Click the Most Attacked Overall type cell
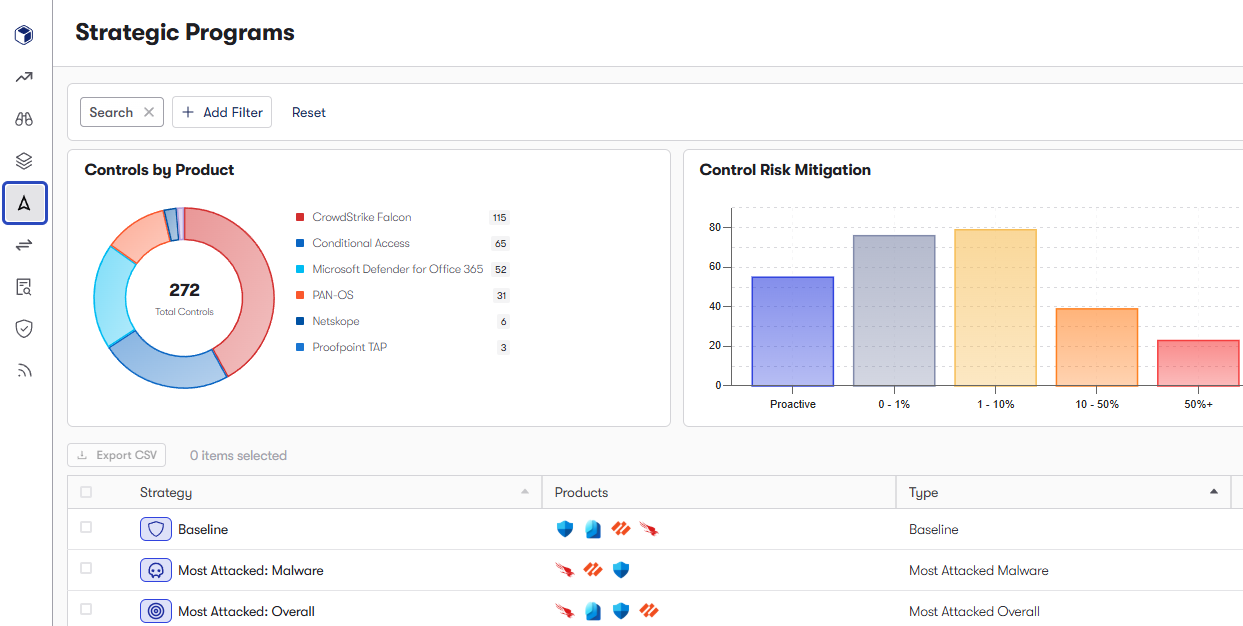Image resolution: width=1243 pixels, height=626 pixels. point(974,611)
